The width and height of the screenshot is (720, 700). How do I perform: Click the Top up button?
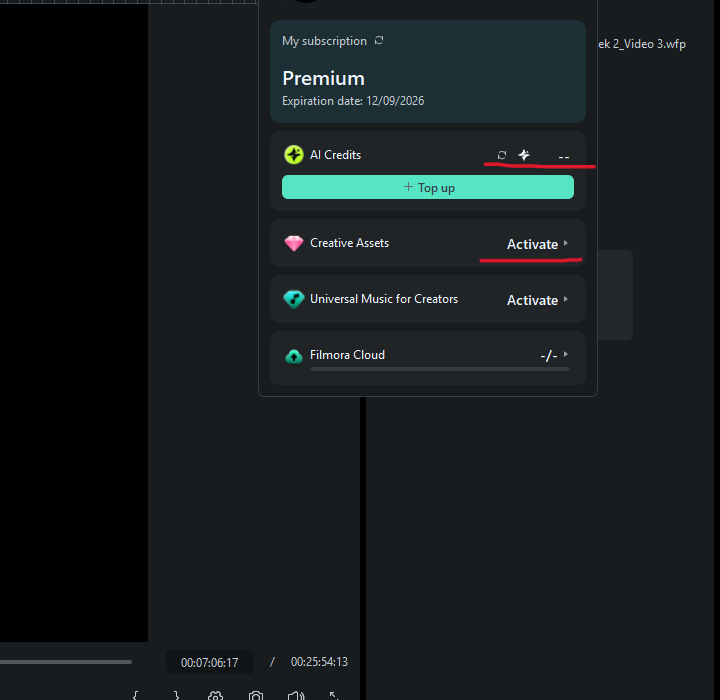coord(428,187)
